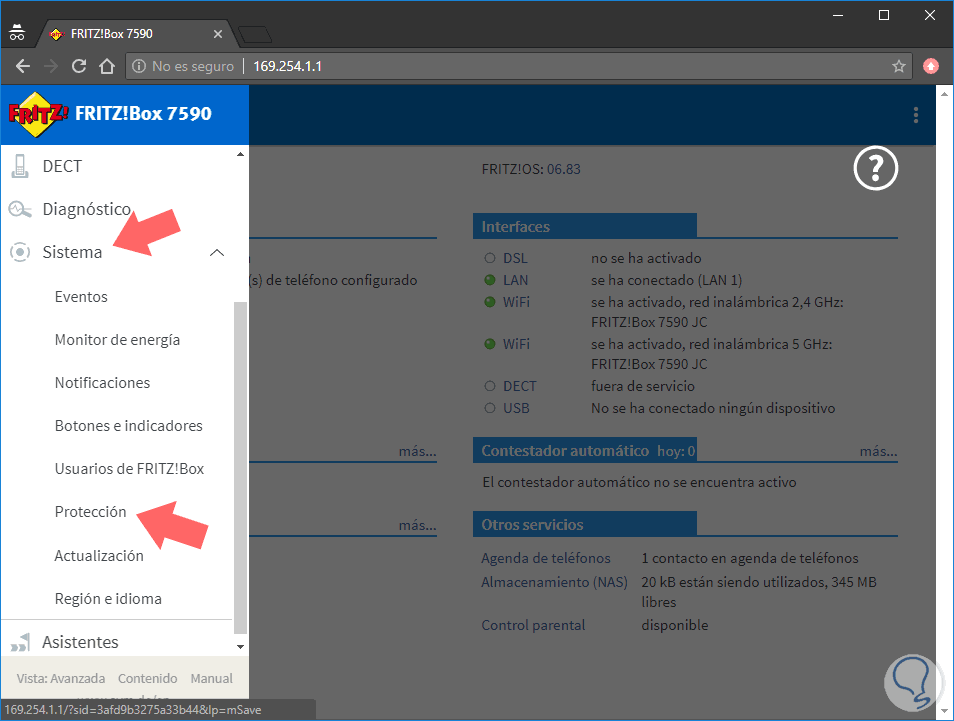
Task: Click the DECT link in Interfaces
Action: [520, 386]
